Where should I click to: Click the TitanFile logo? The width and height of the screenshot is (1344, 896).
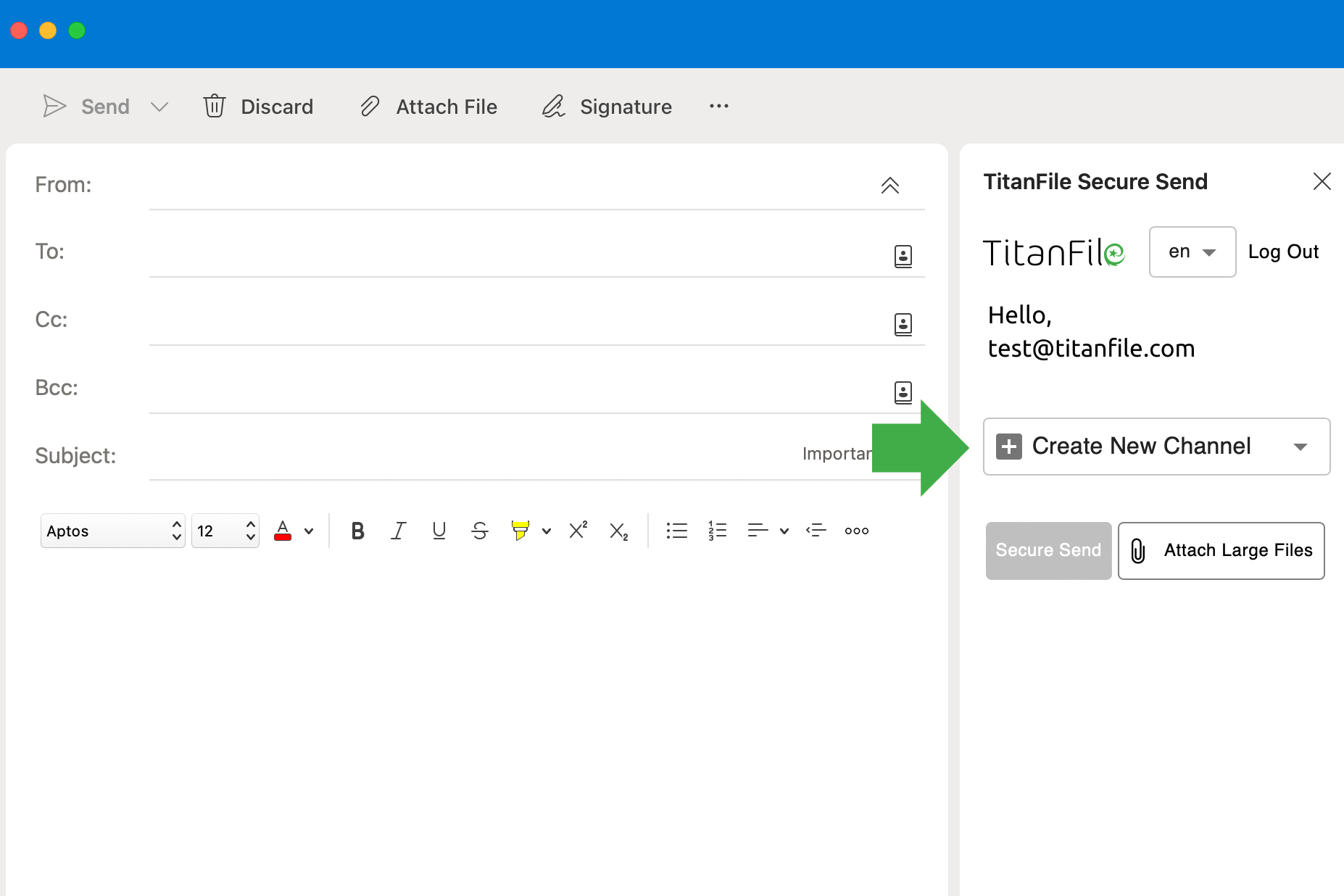click(1054, 253)
